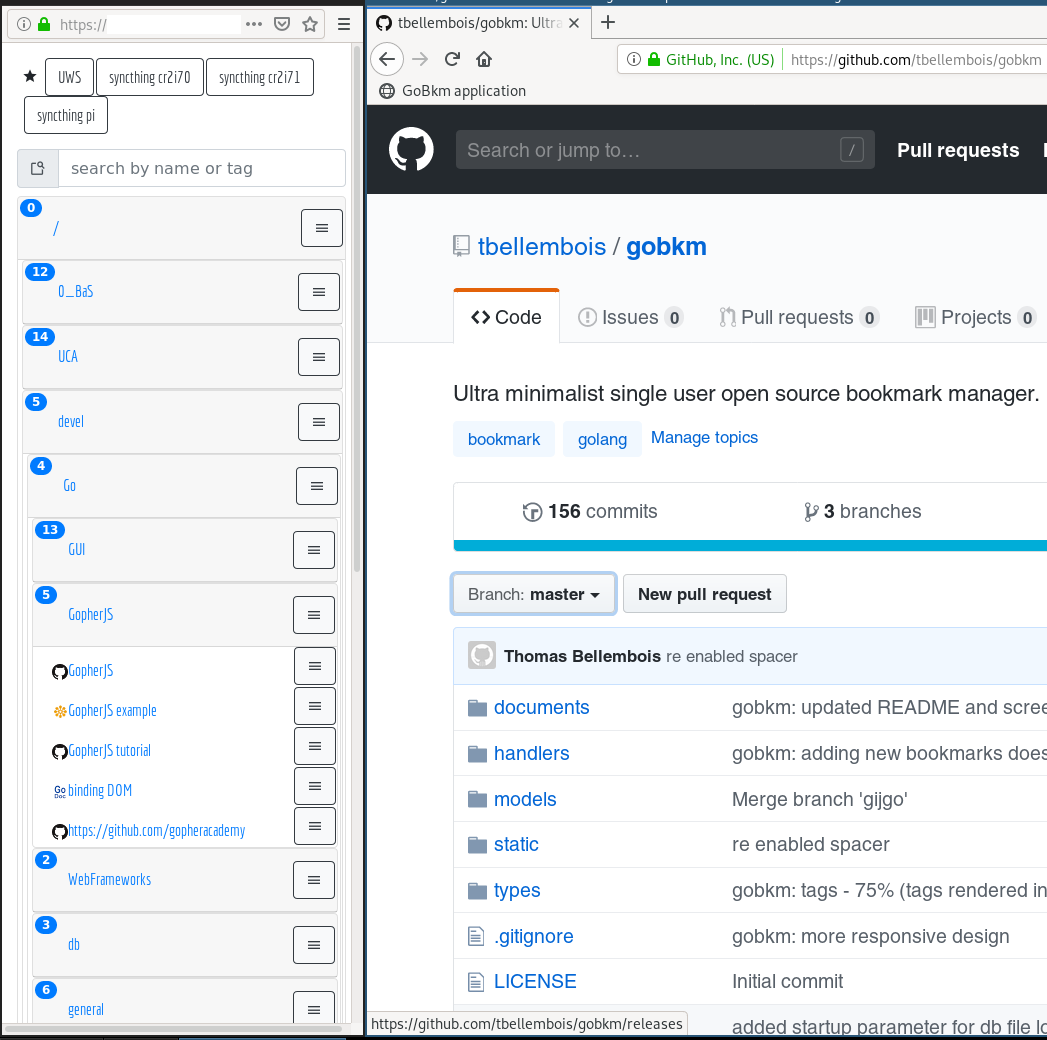Open the menu button for the Go folder

pyautogui.click(x=317, y=486)
